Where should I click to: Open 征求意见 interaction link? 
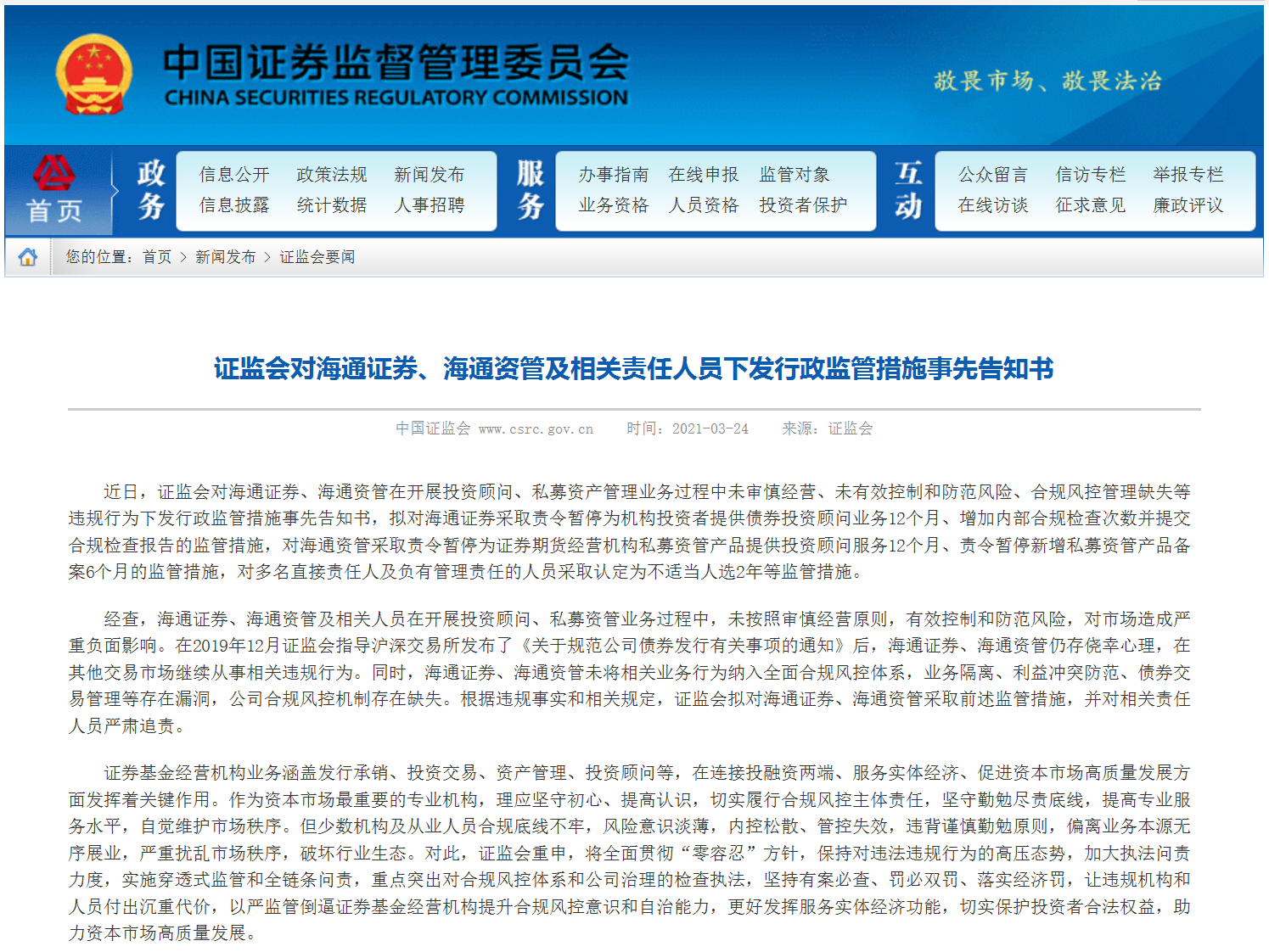click(x=1091, y=205)
